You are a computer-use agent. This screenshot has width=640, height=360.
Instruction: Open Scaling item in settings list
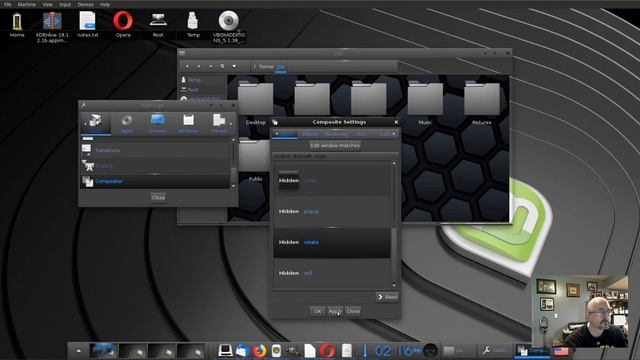pyautogui.click(x=156, y=166)
